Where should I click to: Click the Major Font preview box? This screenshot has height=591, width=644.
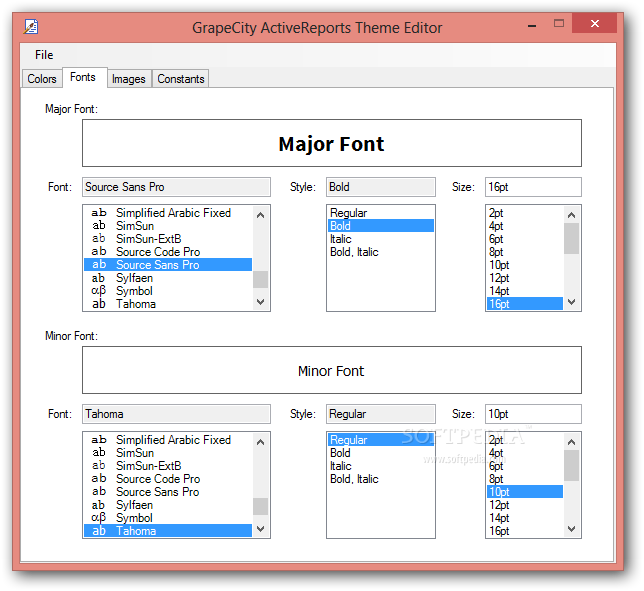click(332, 143)
